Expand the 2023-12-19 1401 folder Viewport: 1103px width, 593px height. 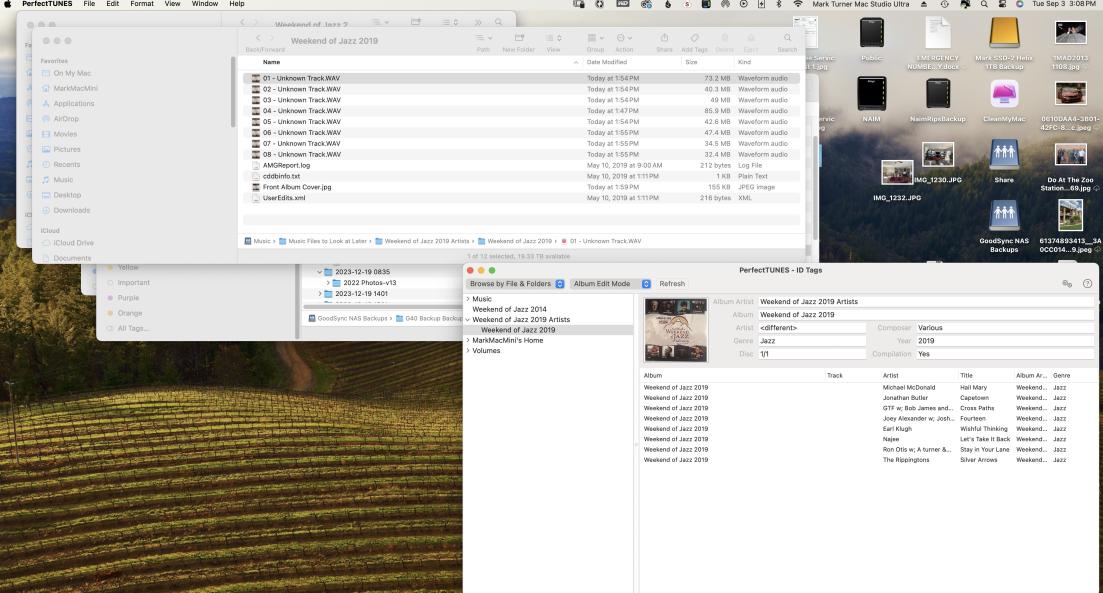coord(319,294)
